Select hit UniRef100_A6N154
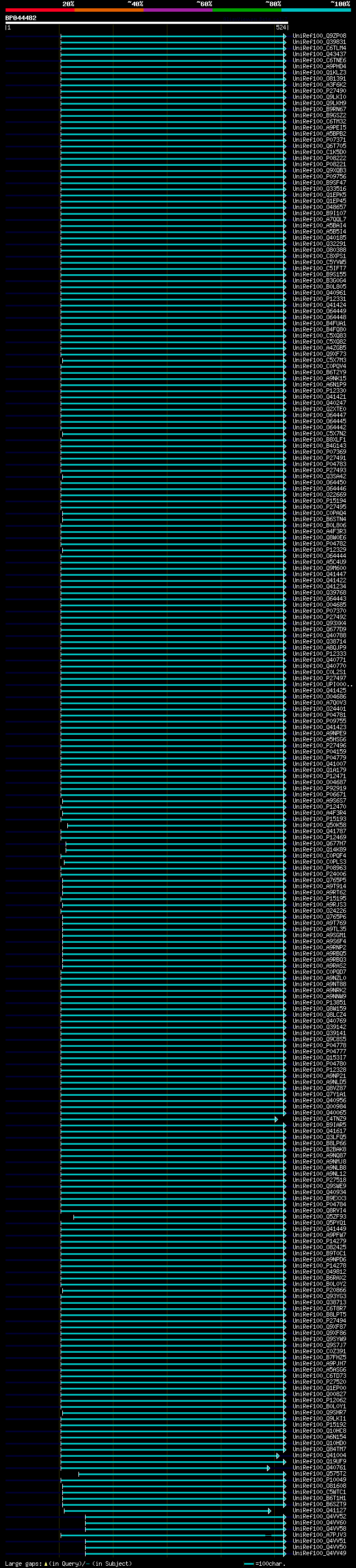This screenshot has width=356, height=1568. pyautogui.click(x=319, y=1437)
